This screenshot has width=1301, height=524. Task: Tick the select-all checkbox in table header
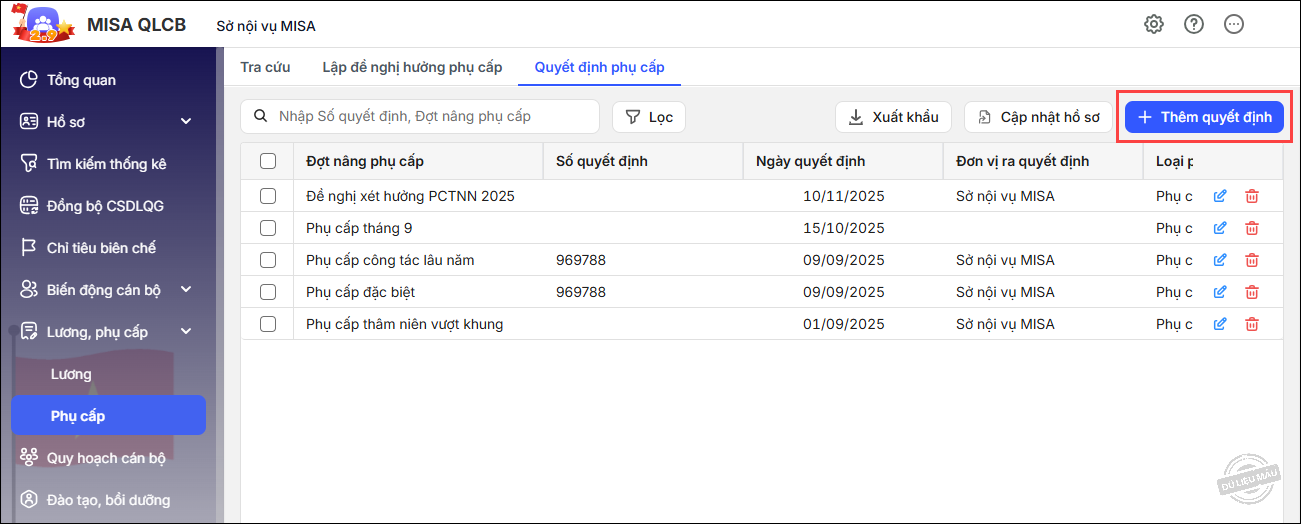pos(267,161)
